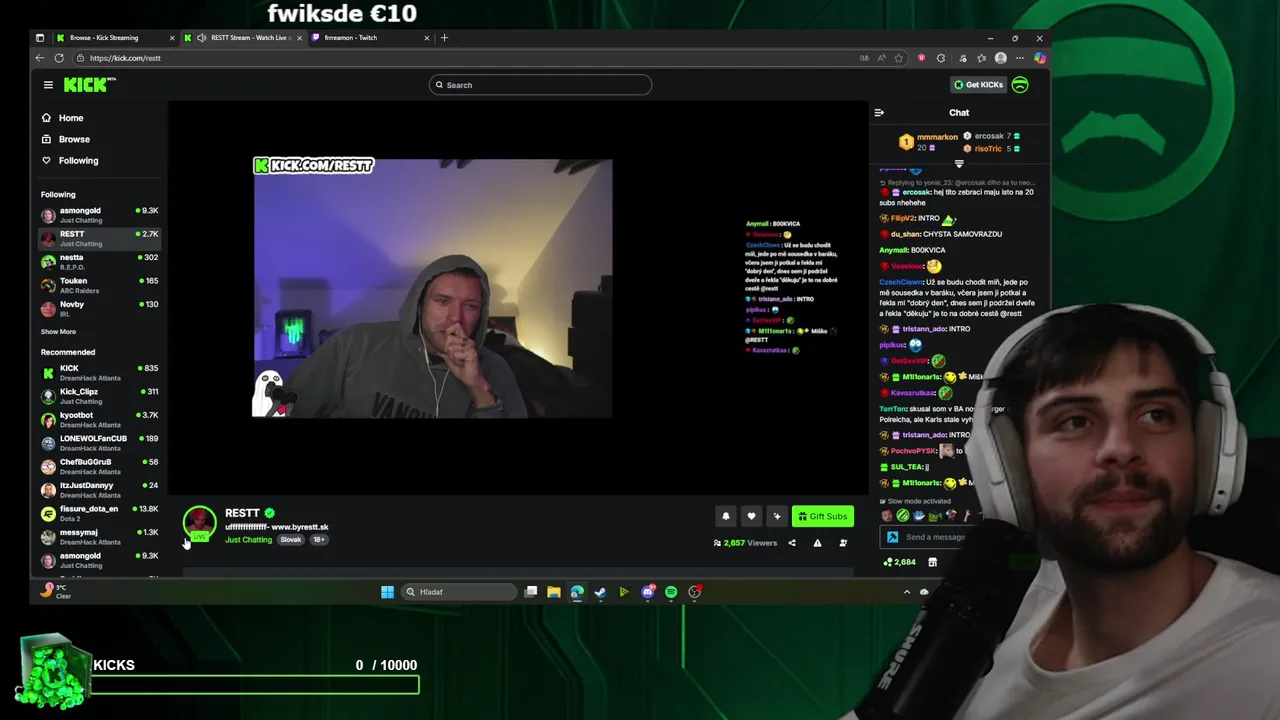Click the KICK logo
This screenshot has height=720, width=1280.
(89, 85)
